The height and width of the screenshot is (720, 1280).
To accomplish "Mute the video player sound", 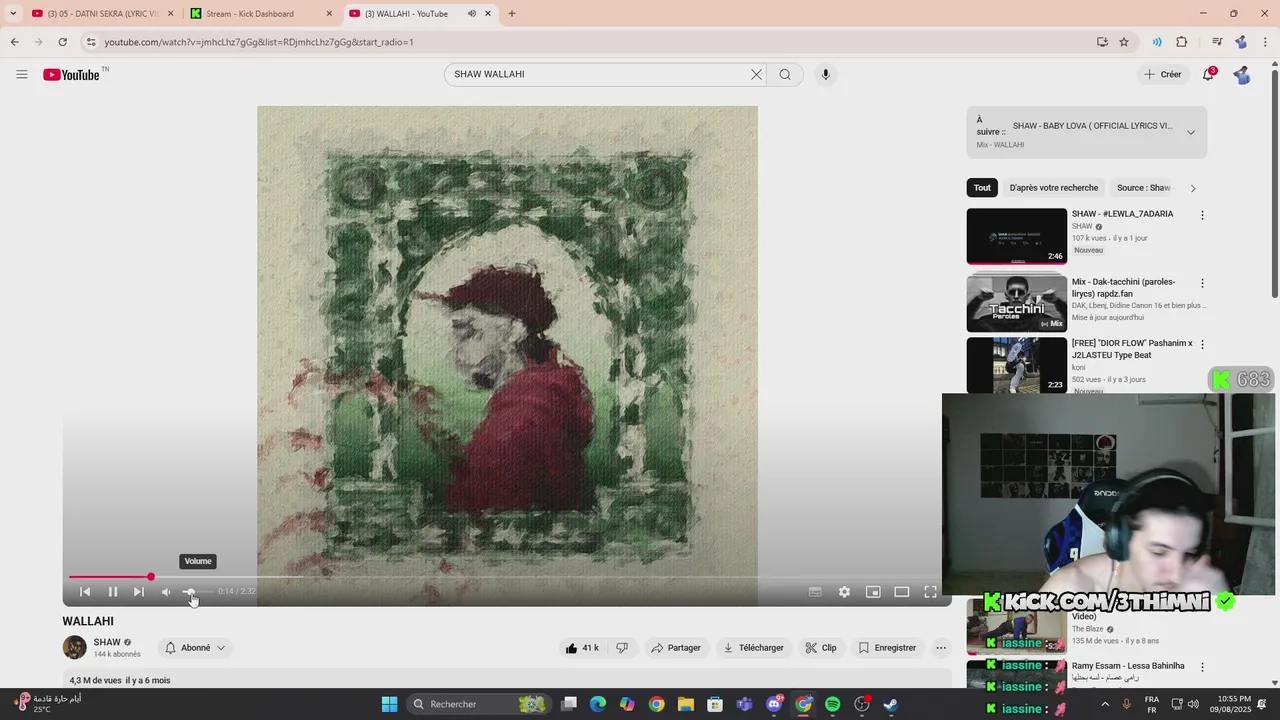I will click(166, 592).
